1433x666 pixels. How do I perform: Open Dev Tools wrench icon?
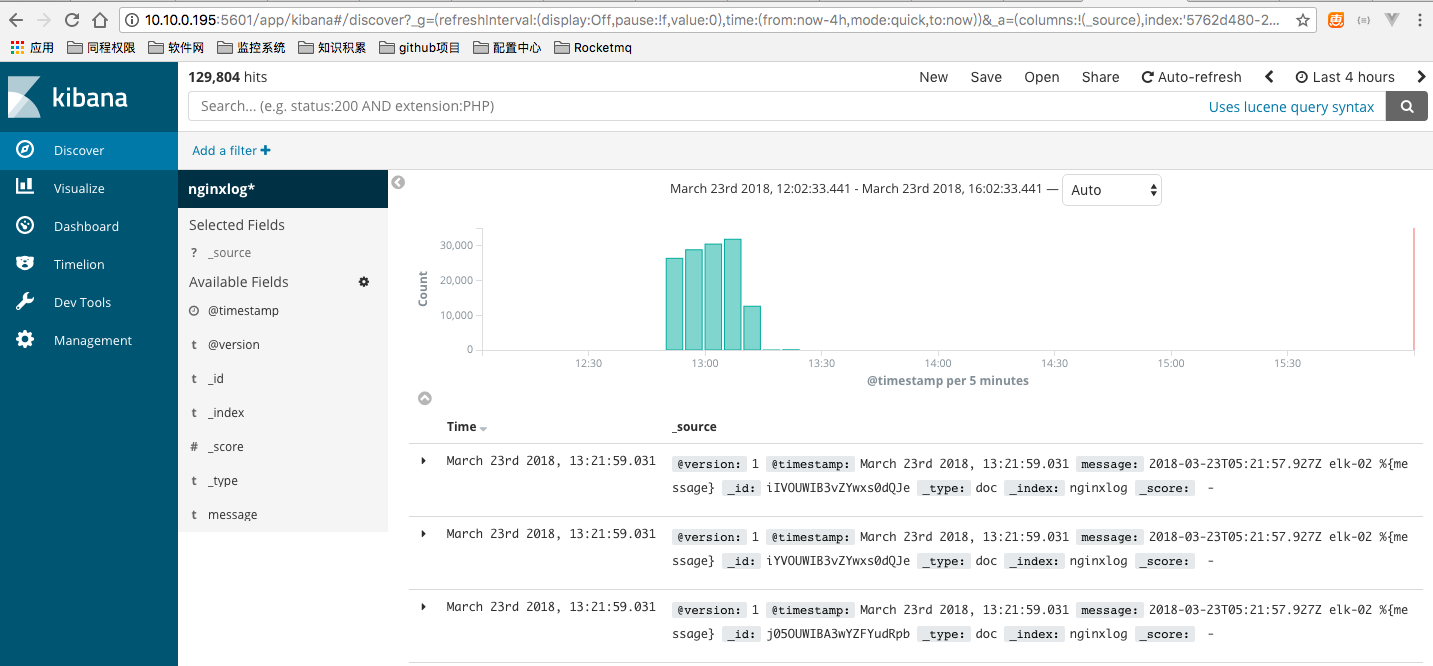[25, 301]
